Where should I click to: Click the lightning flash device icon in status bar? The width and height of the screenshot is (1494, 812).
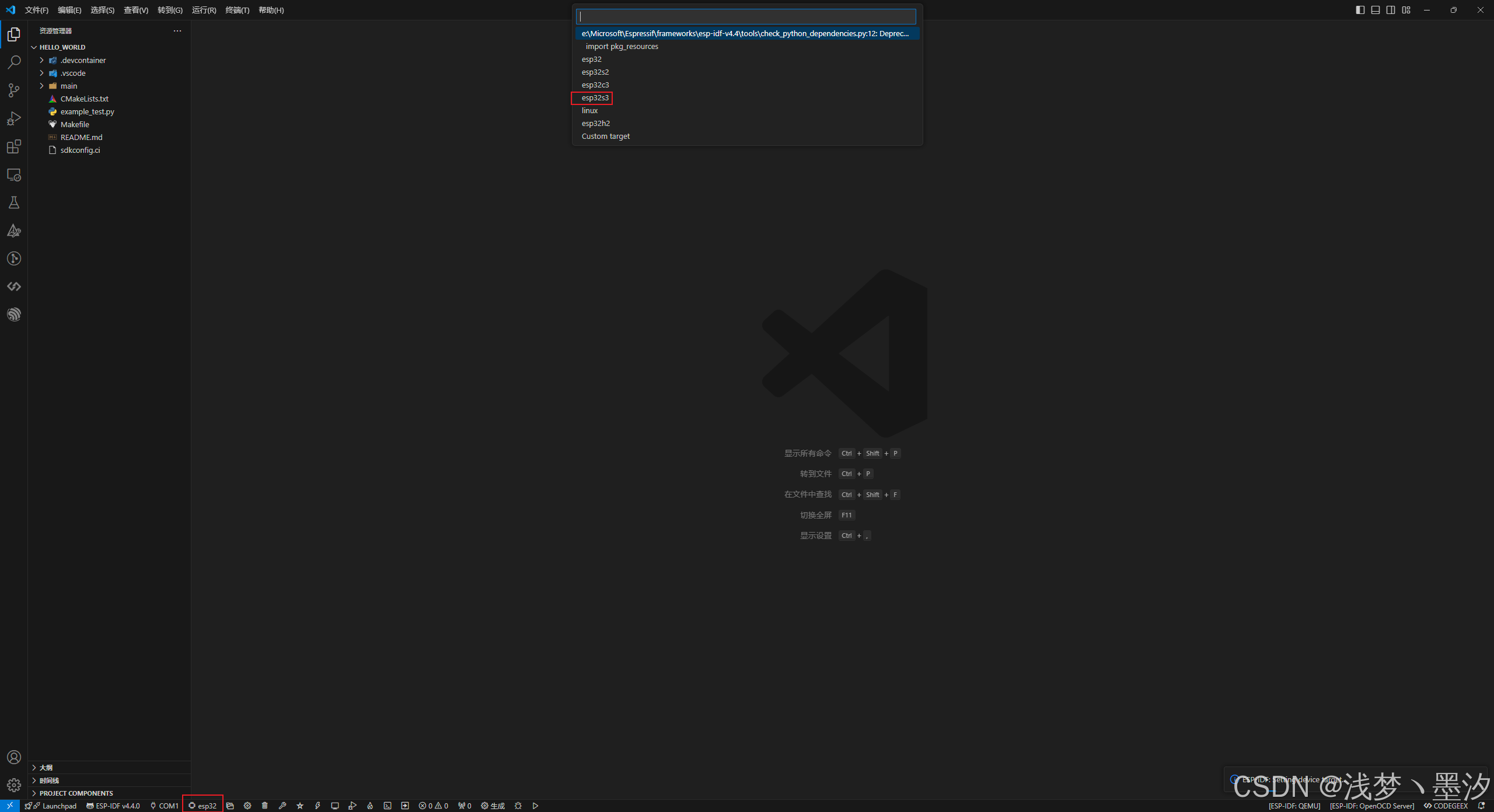click(317, 806)
